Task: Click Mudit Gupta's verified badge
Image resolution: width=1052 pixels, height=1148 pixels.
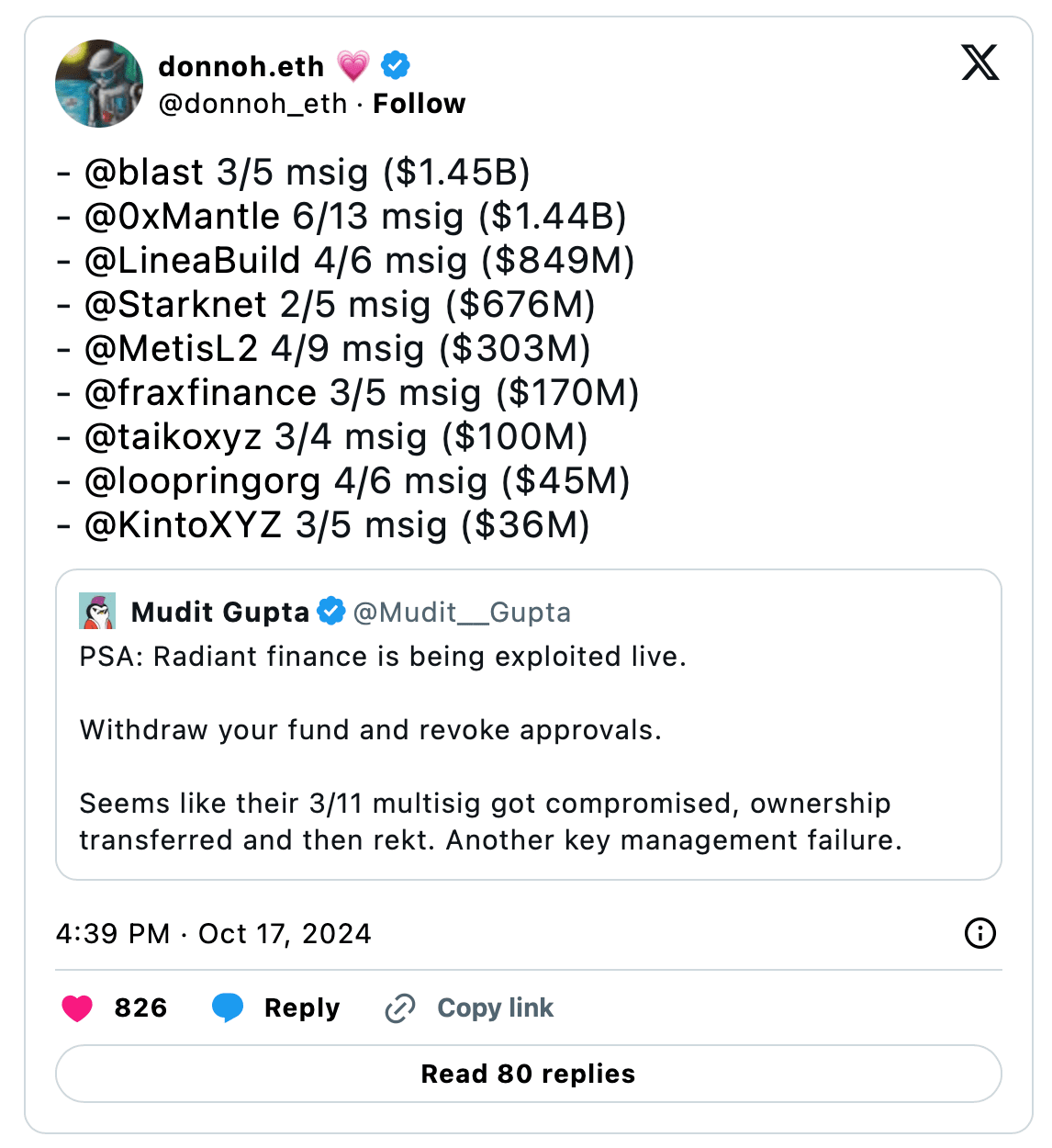Action: coord(330,612)
